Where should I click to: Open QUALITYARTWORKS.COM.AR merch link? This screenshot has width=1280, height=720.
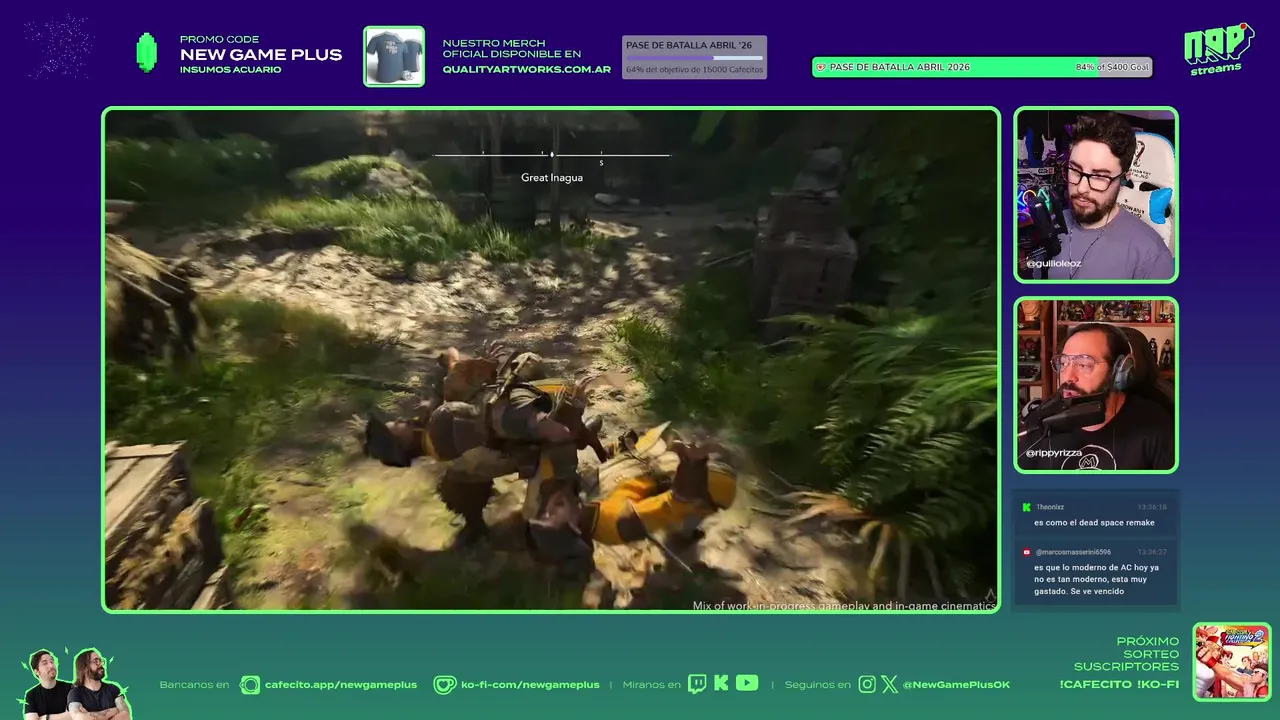[x=527, y=69]
